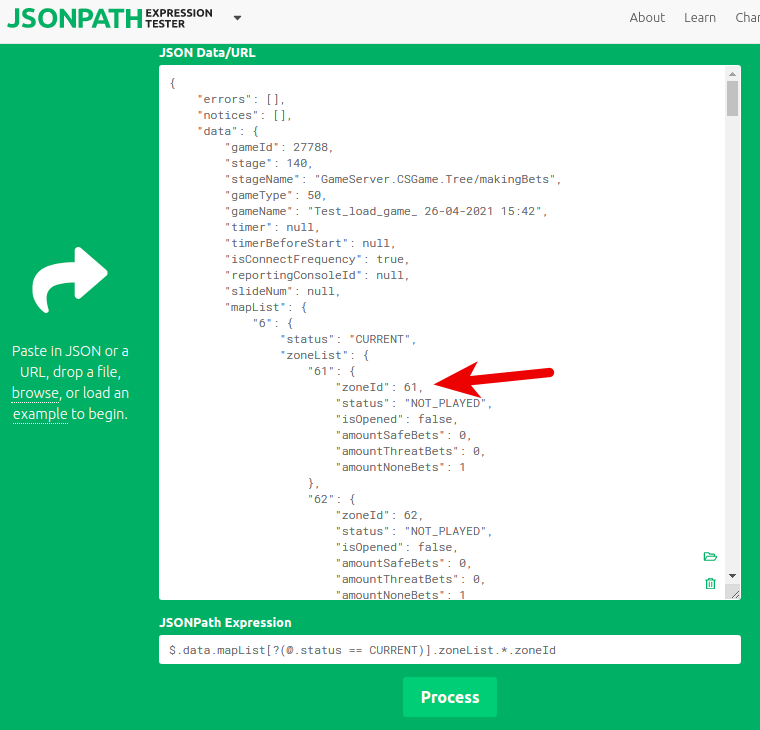Click the "zoneId": 62 line
Viewport: 760px width, 730px height.
point(380,515)
